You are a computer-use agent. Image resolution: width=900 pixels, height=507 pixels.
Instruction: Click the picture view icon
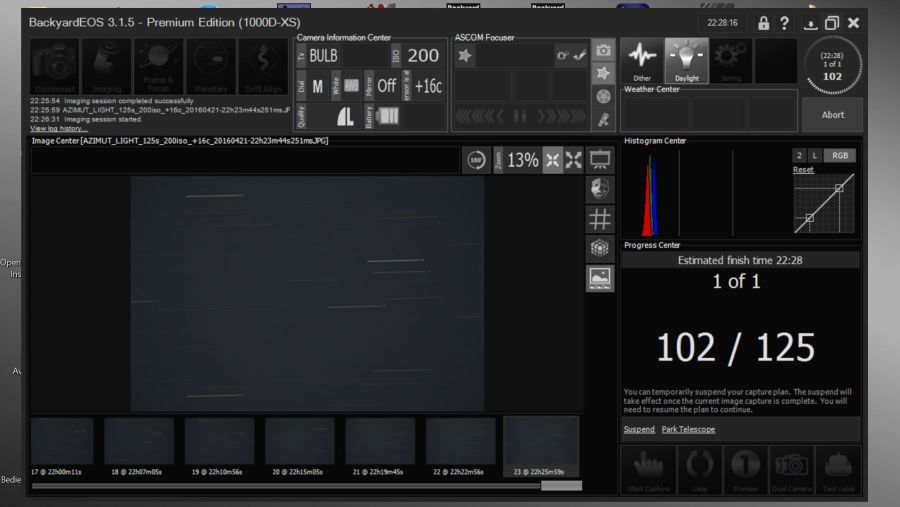[x=600, y=279]
